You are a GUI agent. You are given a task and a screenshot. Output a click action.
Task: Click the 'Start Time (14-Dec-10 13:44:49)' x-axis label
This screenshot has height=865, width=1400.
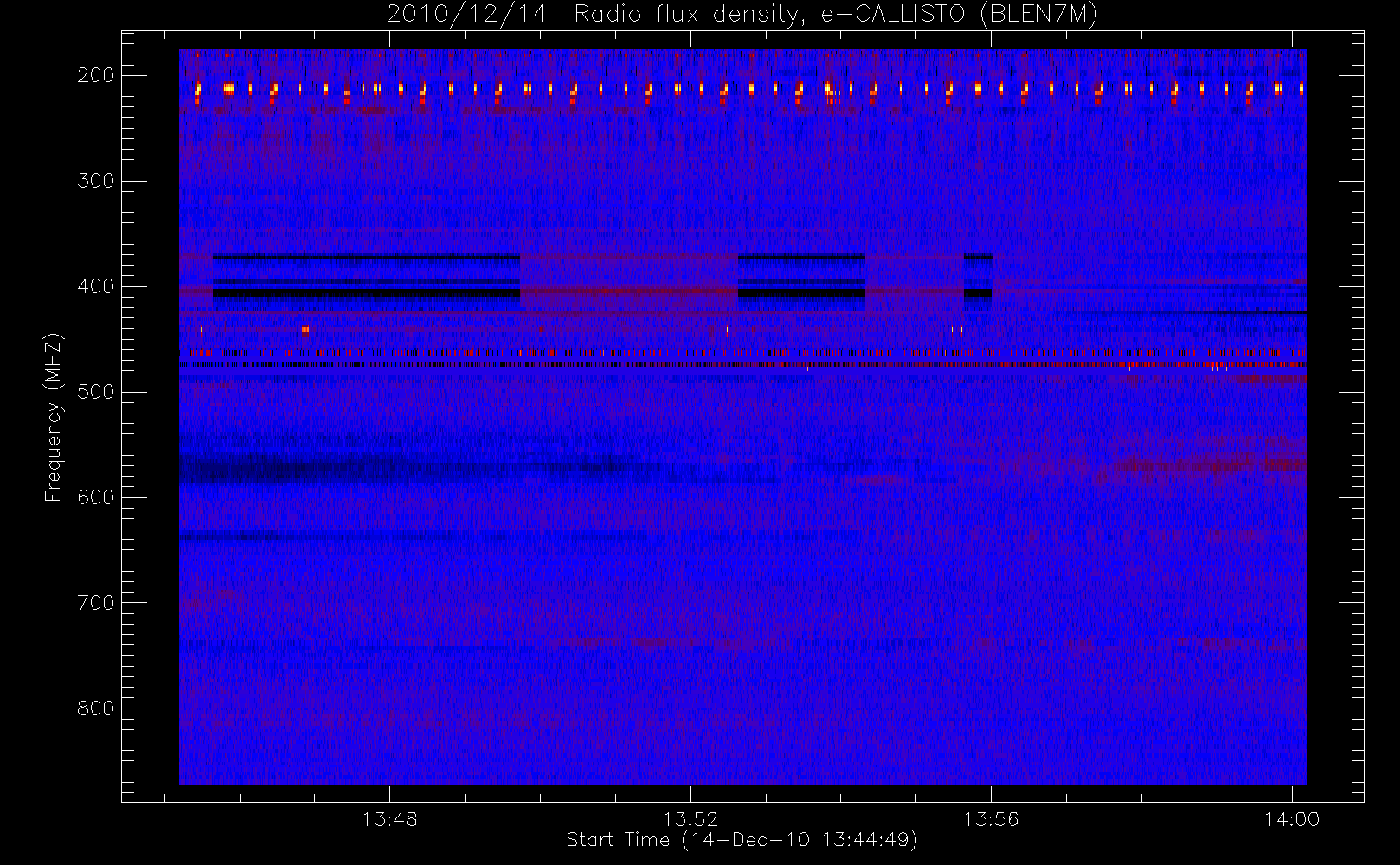742,840
